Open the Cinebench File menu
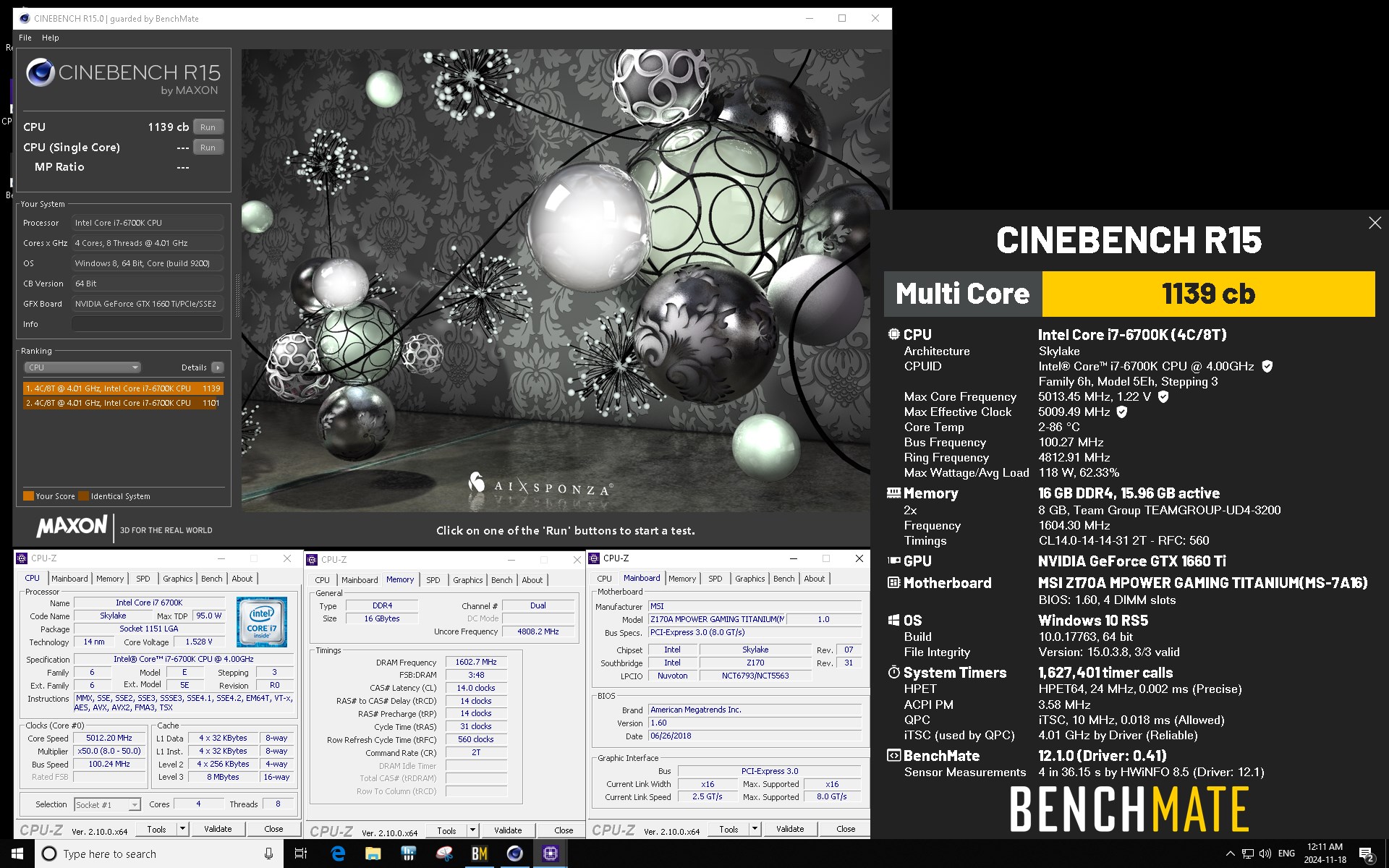Image resolution: width=1389 pixels, height=868 pixels. 25,38
